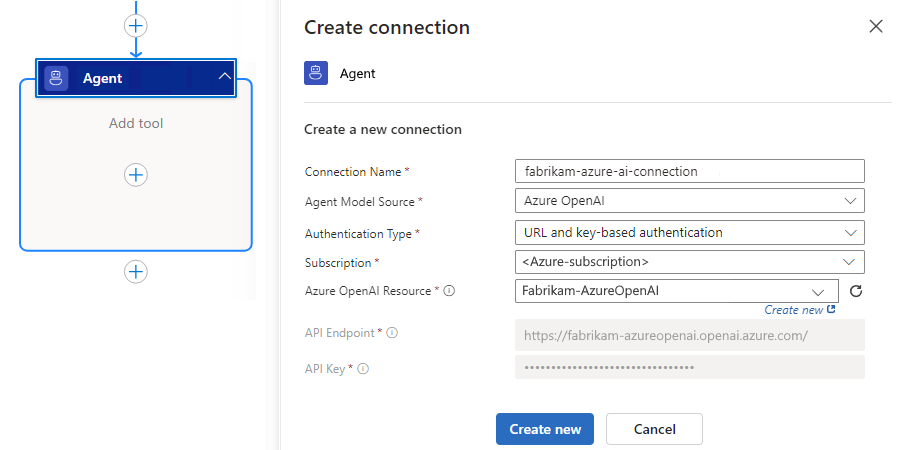
Task: Click the plus icon below the Agent node
Action: coord(136,271)
